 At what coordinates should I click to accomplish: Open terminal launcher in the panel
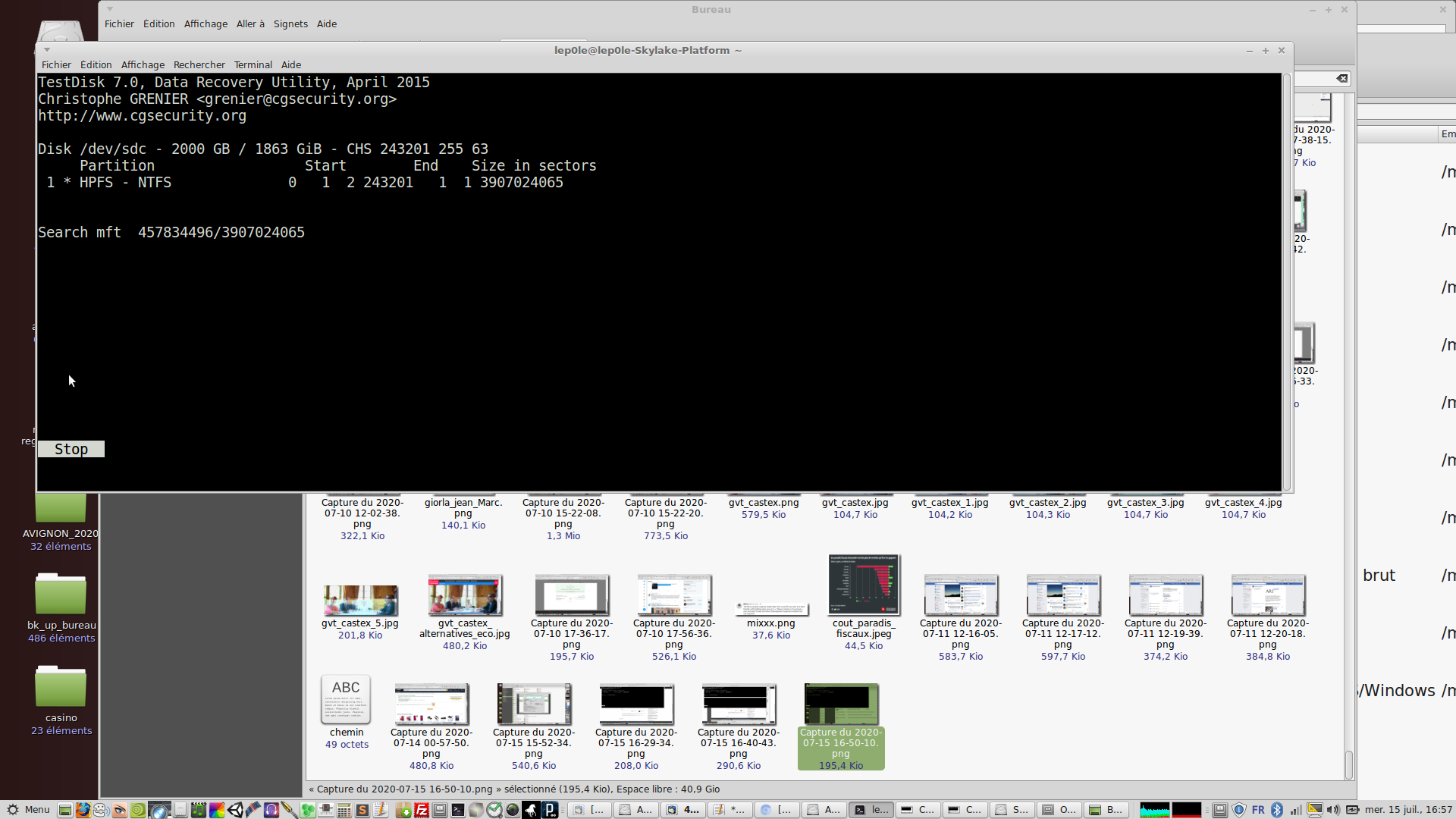(x=458, y=810)
